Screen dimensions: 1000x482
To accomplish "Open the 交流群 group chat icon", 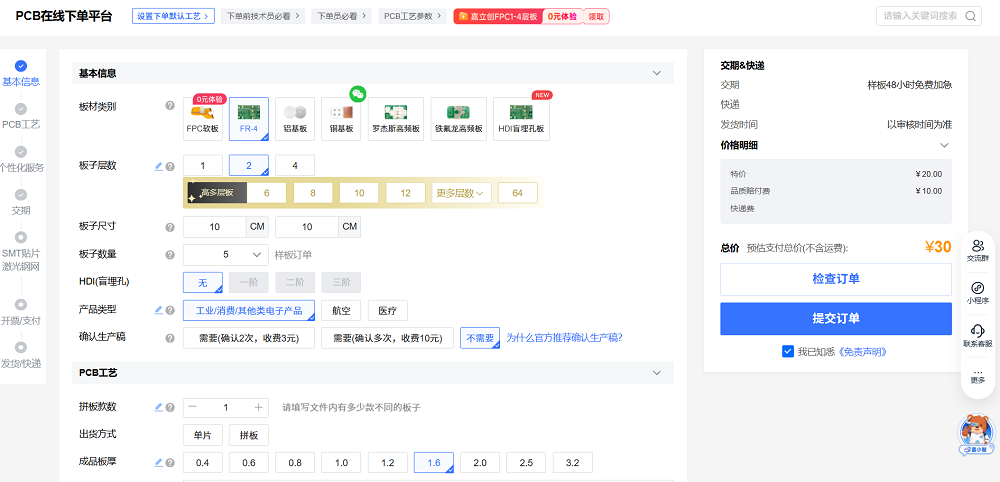I will (x=978, y=251).
